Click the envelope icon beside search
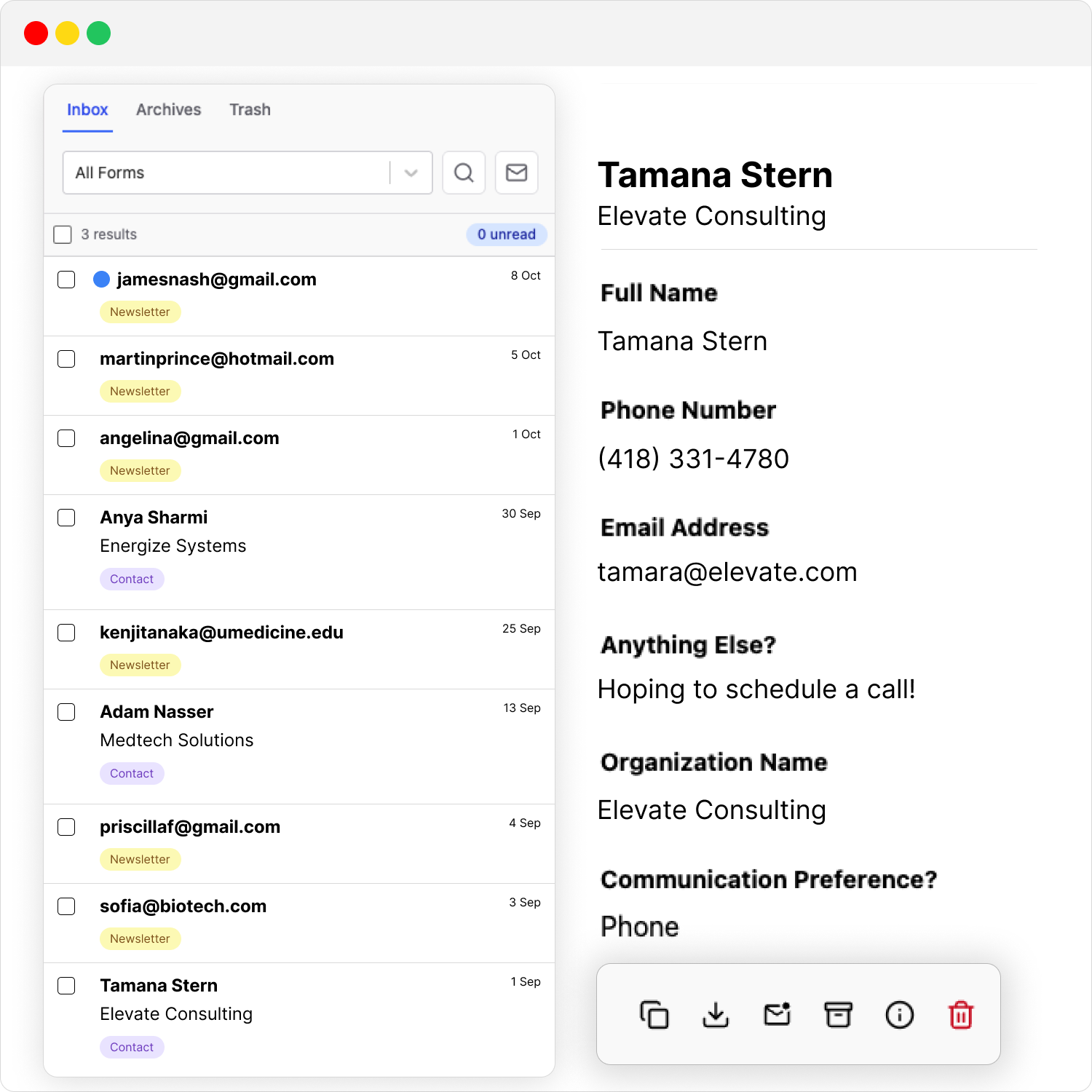Image resolution: width=1092 pixels, height=1092 pixels. click(516, 173)
